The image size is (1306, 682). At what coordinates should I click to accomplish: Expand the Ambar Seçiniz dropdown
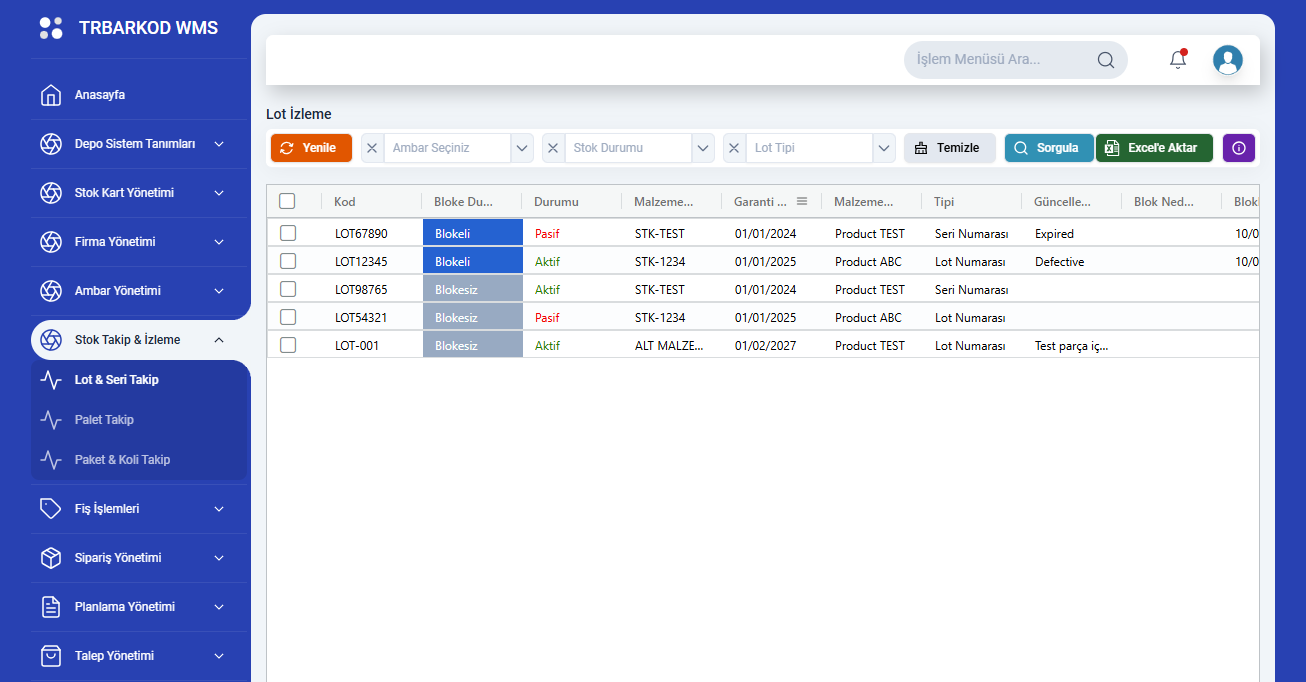522,148
